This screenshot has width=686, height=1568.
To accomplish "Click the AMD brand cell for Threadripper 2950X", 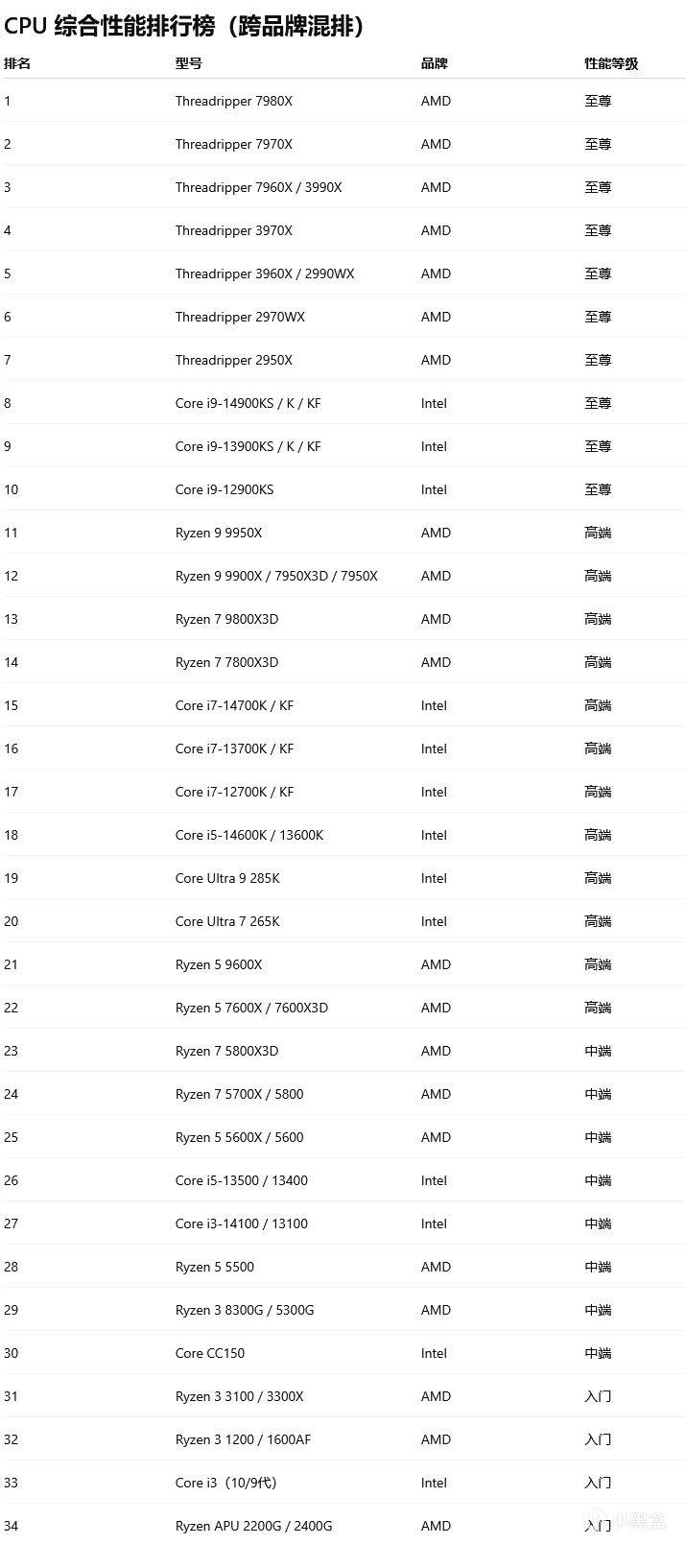I will click(x=436, y=360).
